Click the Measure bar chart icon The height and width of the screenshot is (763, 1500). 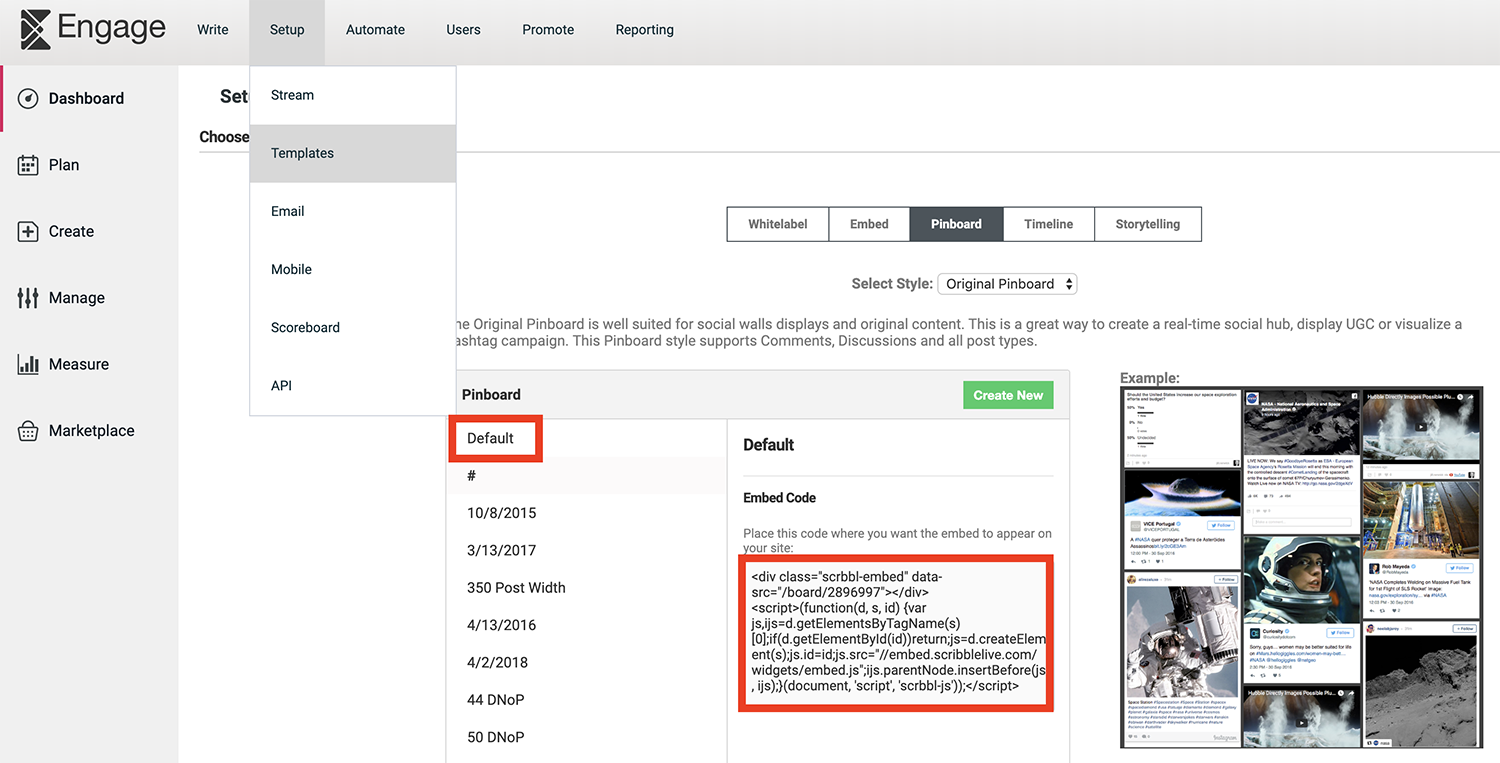click(x=28, y=364)
